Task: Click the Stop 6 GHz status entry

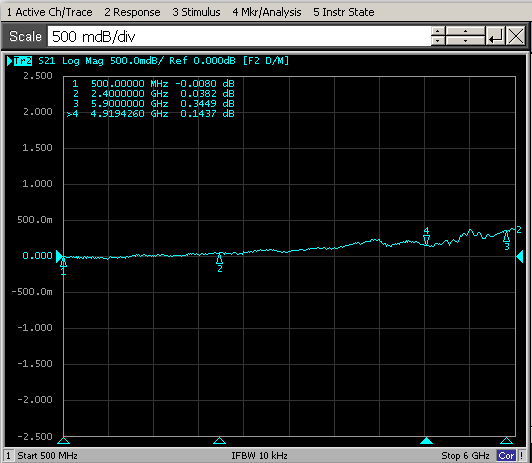Action: click(x=465, y=456)
